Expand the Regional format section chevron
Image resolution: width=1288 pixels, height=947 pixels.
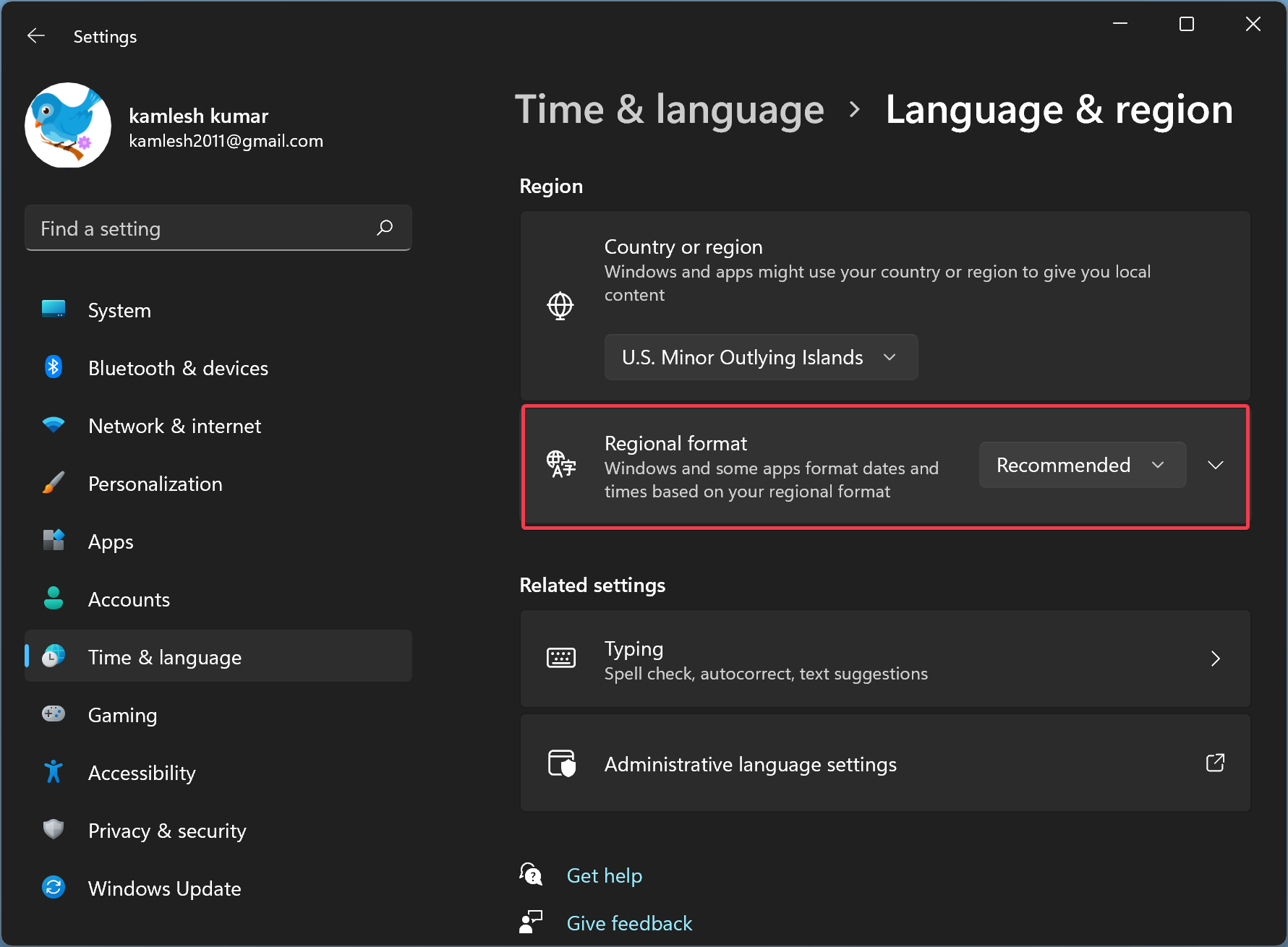[1216, 465]
